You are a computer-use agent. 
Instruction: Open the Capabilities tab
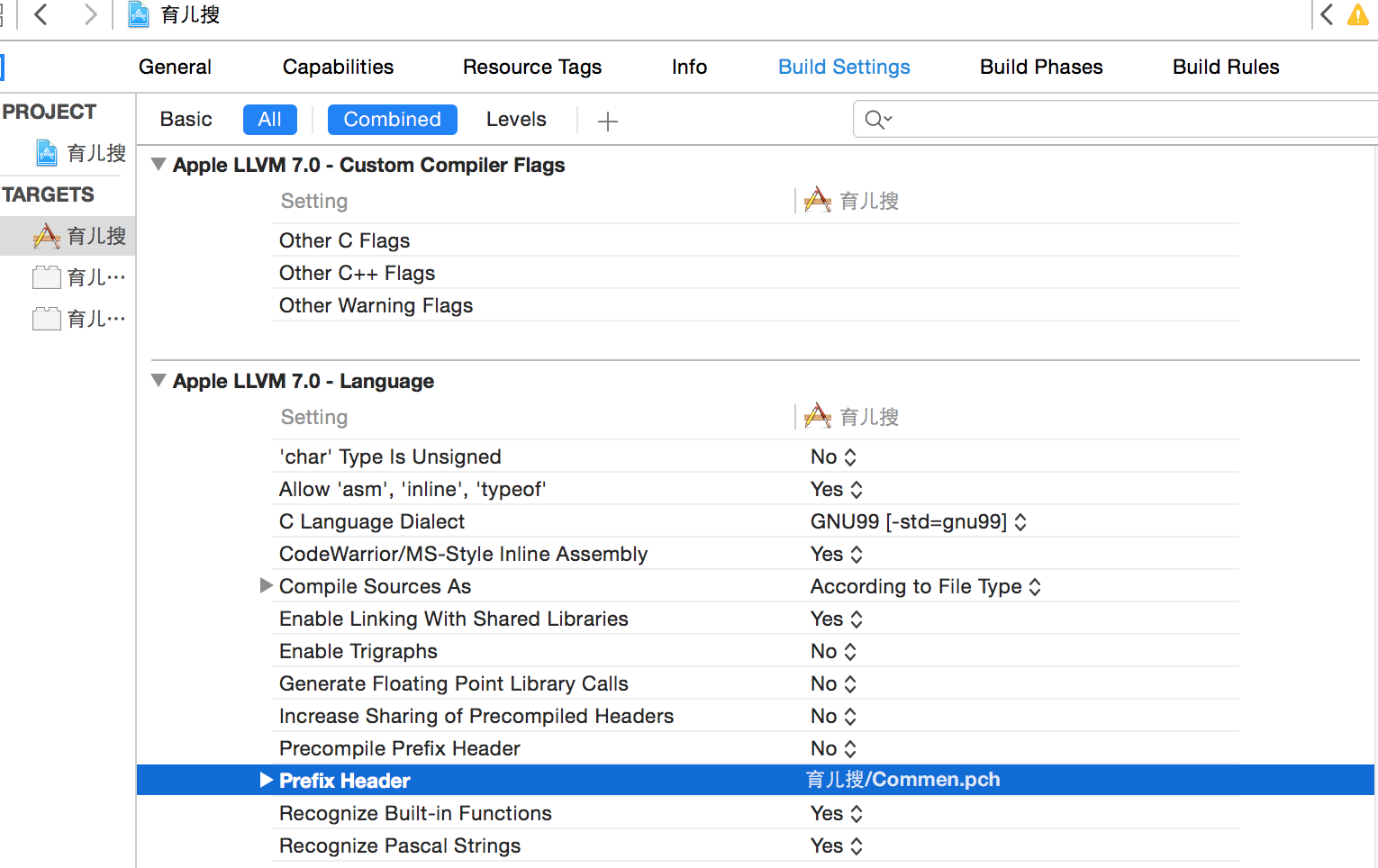338,67
